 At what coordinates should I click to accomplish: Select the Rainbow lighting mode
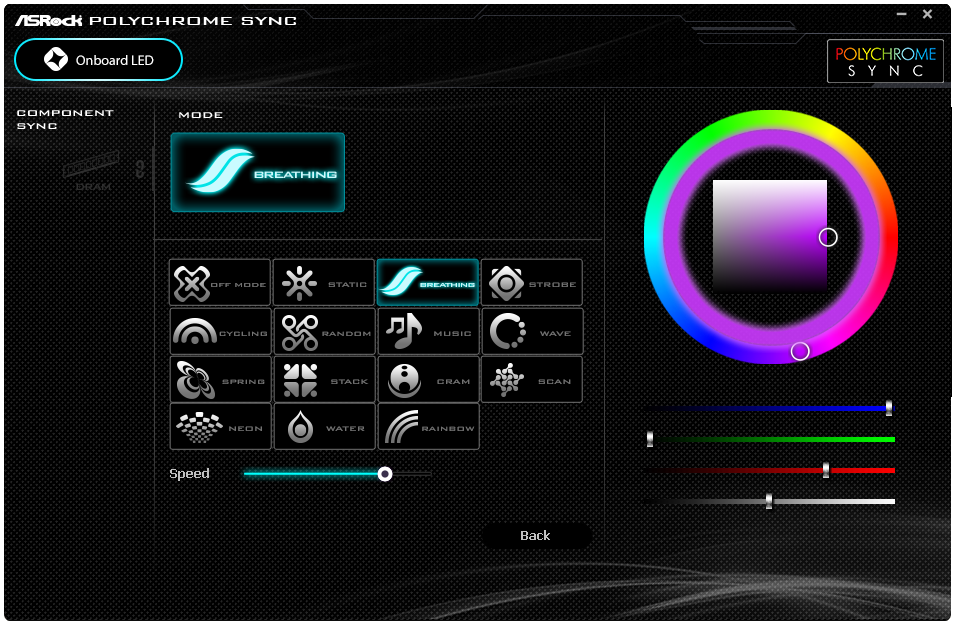pos(428,426)
